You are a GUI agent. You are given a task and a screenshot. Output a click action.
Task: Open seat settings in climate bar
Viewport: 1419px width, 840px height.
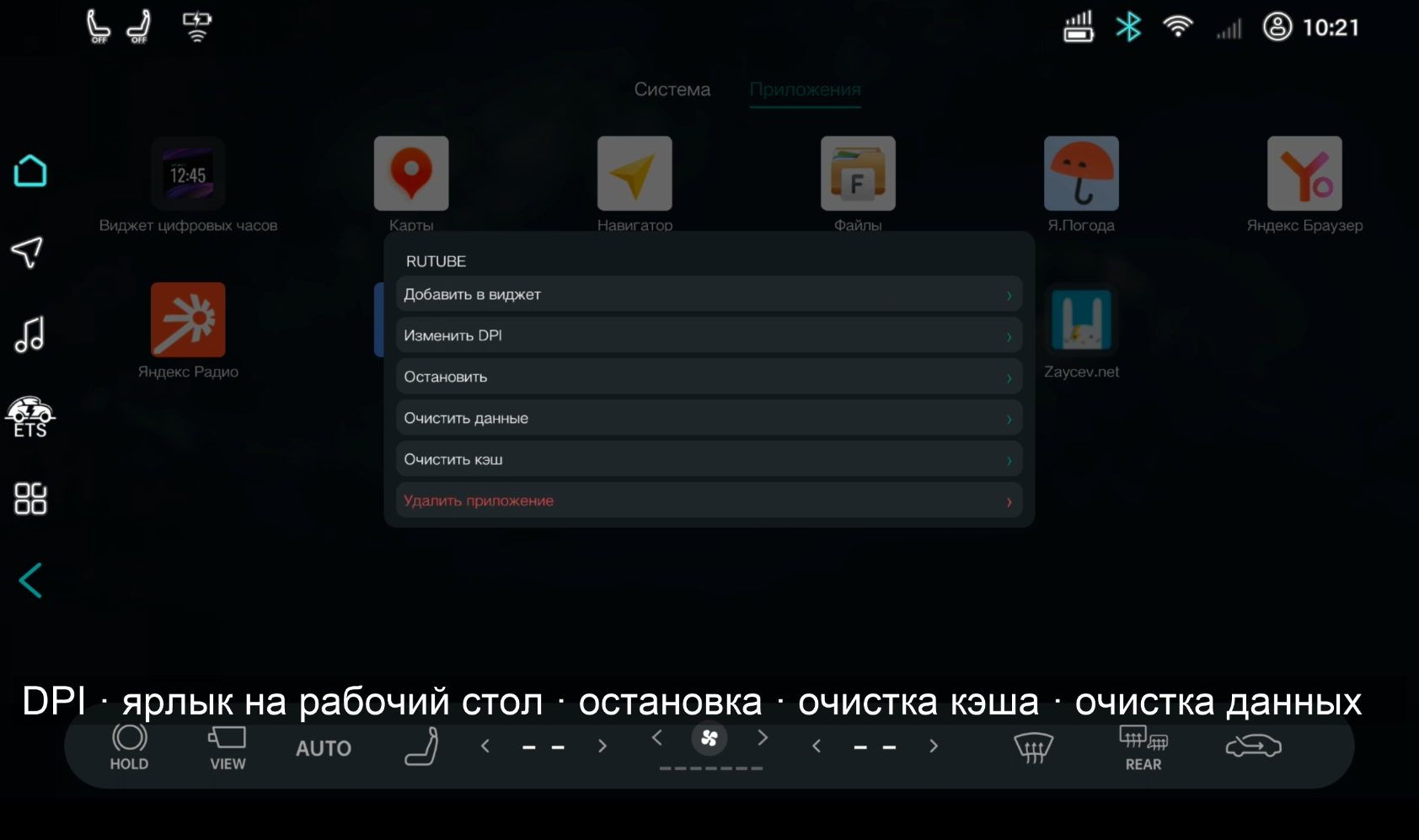click(x=421, y=746)
